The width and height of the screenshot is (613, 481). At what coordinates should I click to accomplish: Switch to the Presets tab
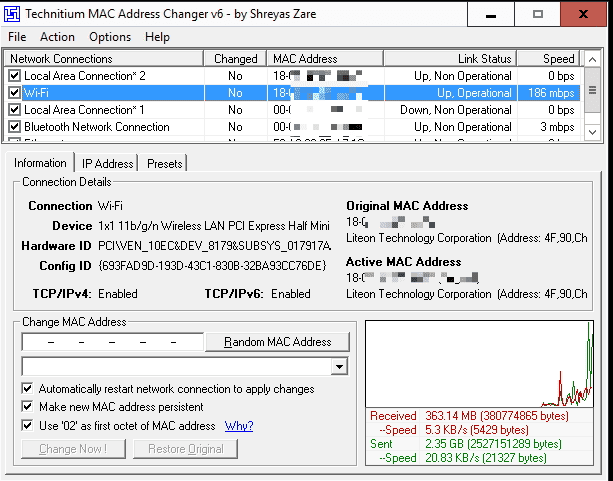coord(165,163)
